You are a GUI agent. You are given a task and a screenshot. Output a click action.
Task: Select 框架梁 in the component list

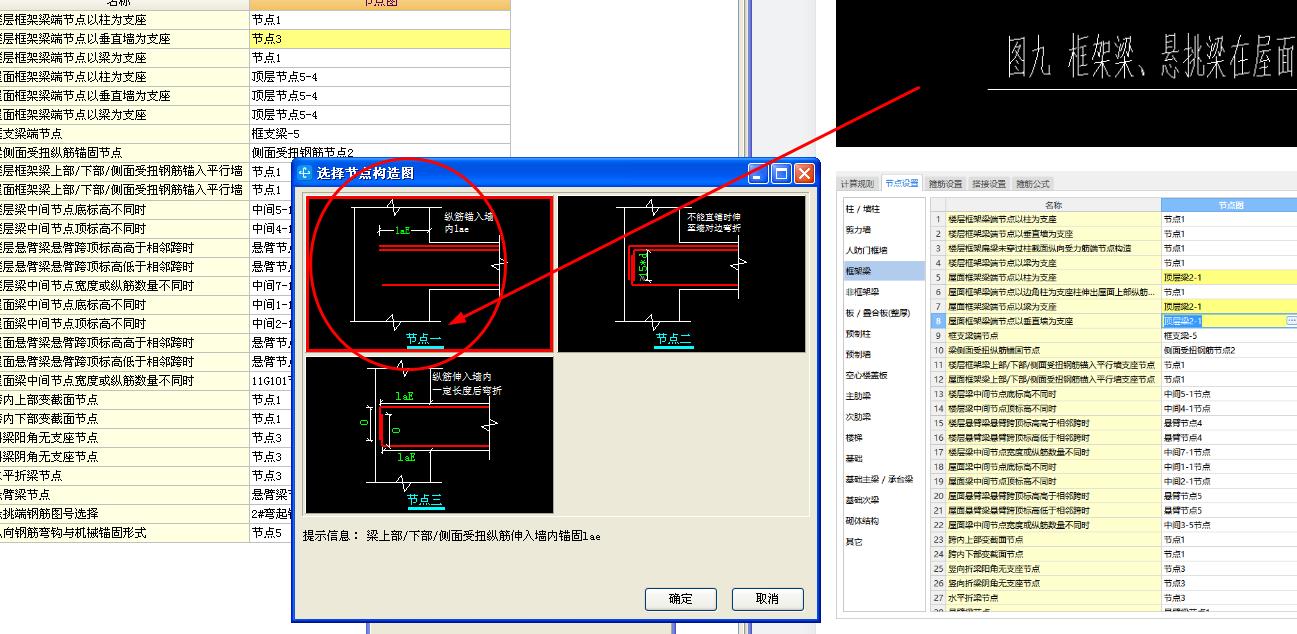click(884, 271)
